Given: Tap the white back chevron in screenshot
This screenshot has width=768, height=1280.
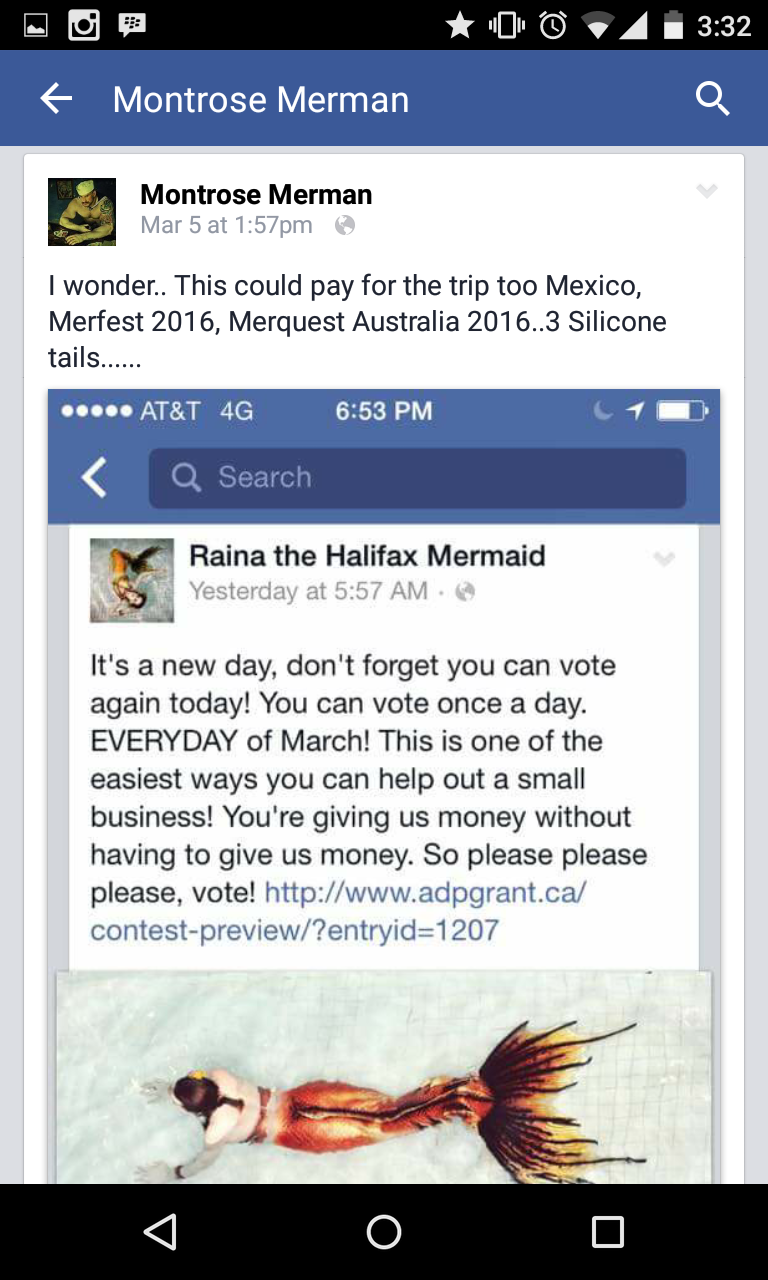Looking at the screenshot, I should click(x=94, y=478).
